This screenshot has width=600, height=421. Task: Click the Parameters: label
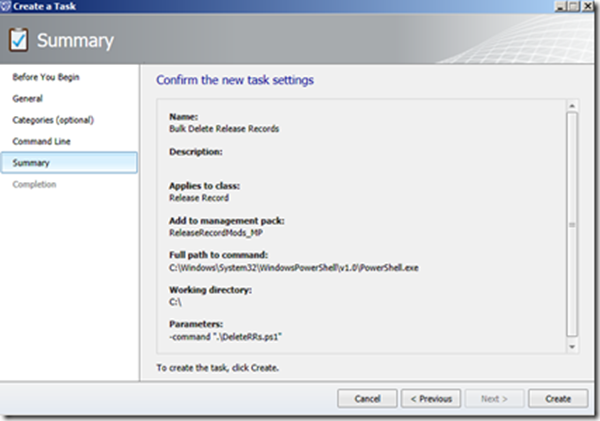tap(196, 324)
